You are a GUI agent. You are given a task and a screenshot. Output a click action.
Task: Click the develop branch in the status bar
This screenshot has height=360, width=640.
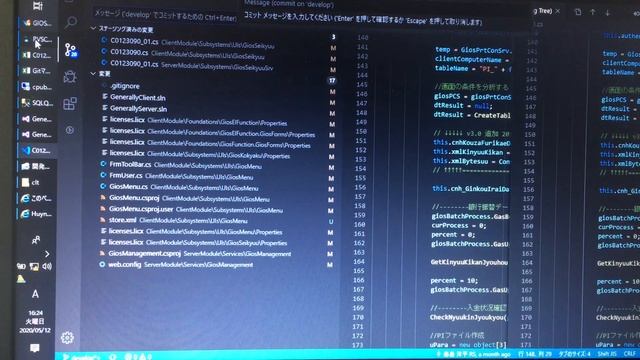pos(82,356)
